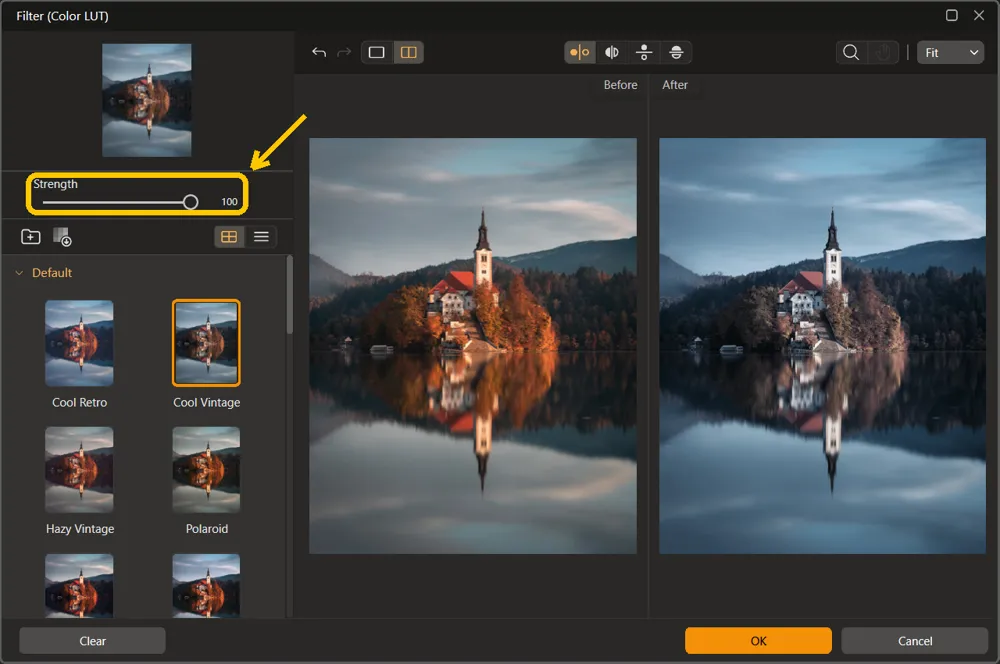Click the Polaroid label text
The height and width of the screenshot is (664, 1000).
[x=207, y=529]
